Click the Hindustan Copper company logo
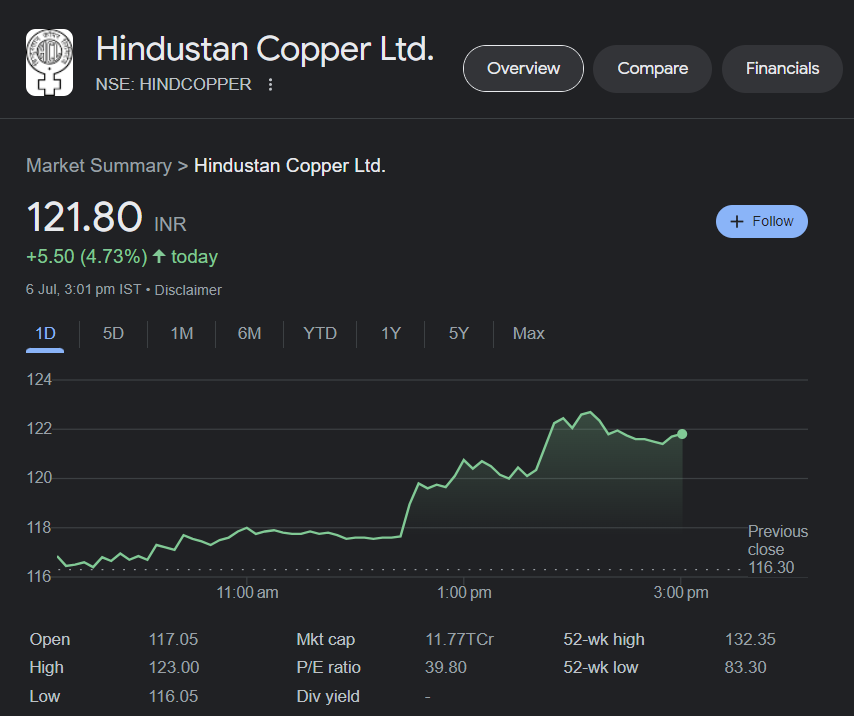Image resolution: width=854 pixels, height=716 pixels. (x=49, y=63)
